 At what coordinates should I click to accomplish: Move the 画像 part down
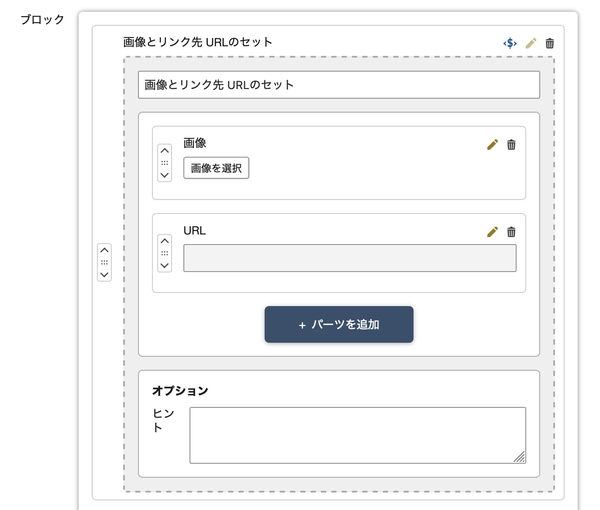(x=165, y=176)
